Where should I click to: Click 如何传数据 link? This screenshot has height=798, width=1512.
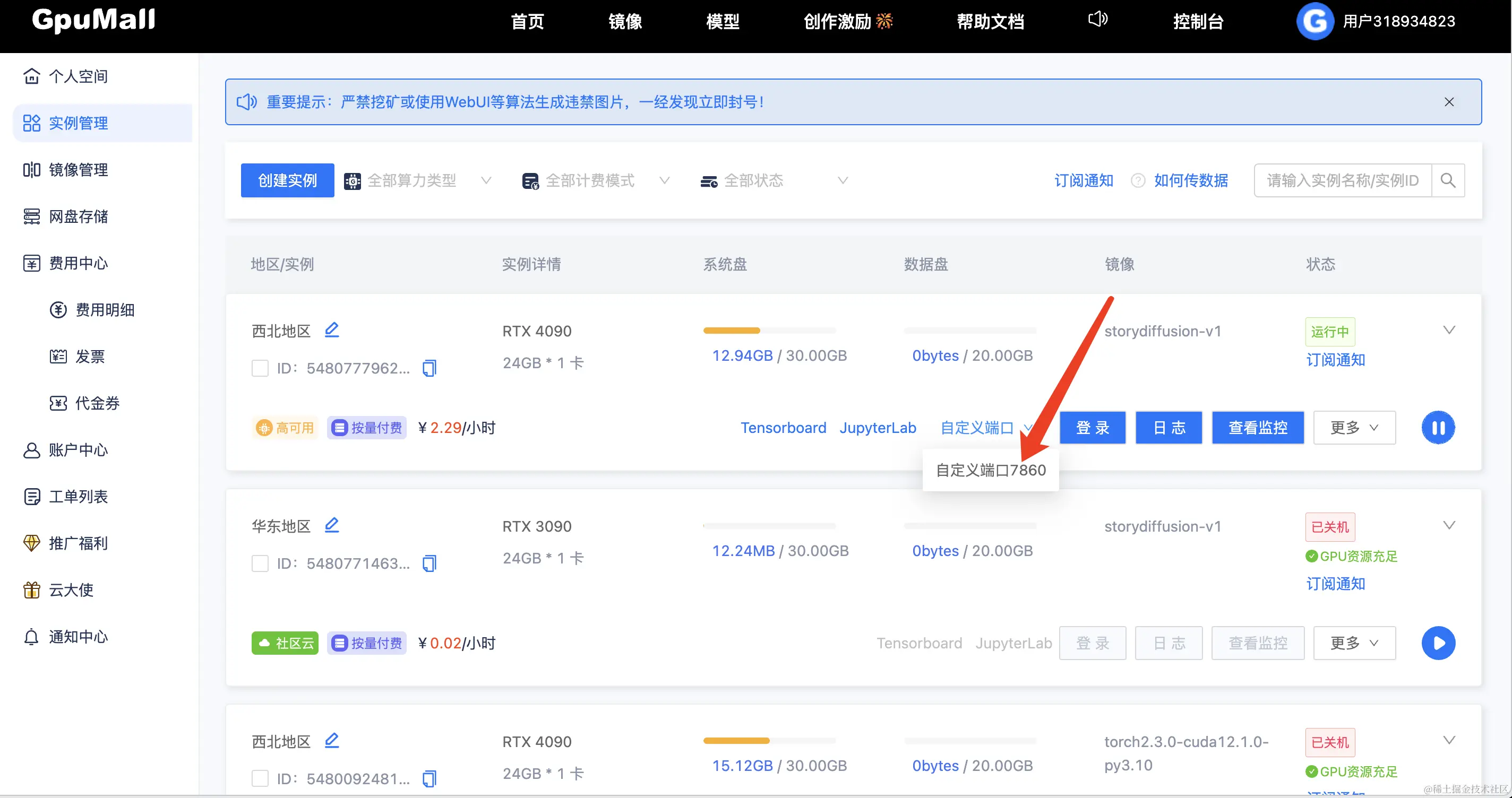(1191, 181)
